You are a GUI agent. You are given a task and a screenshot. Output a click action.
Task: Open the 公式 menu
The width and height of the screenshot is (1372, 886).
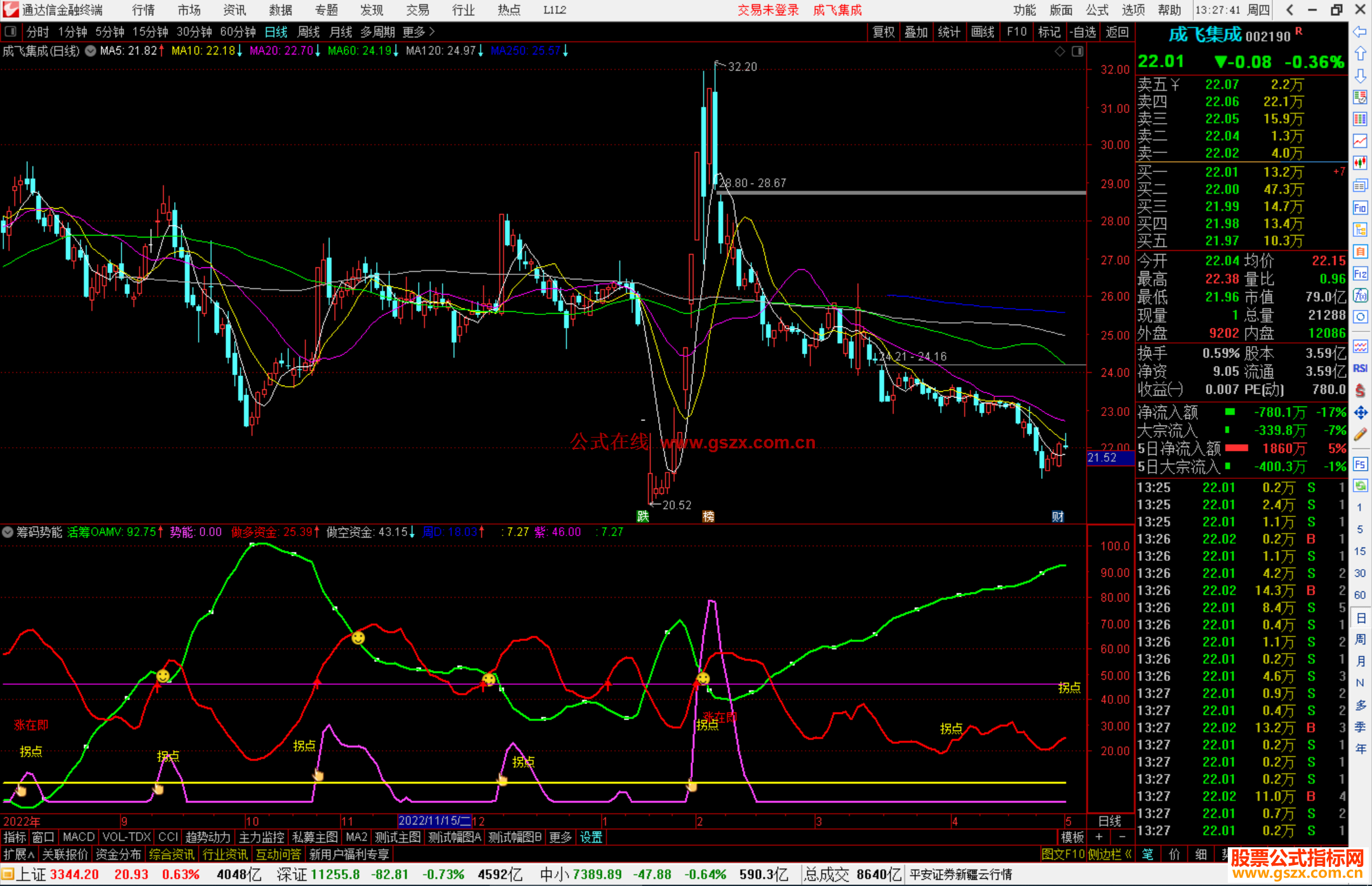1097,10
